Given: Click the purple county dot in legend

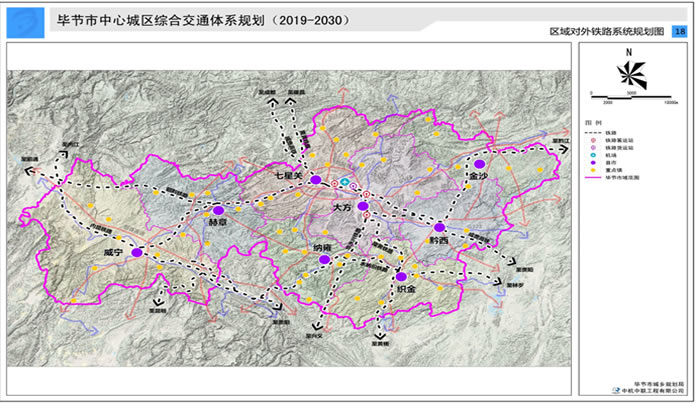Looking at the screenshot, I should click(x=592, y=162).
